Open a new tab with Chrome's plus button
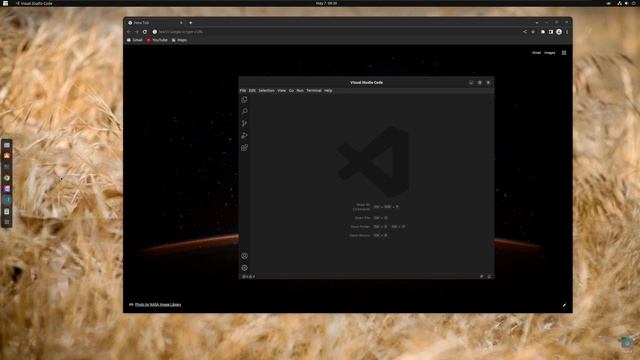Image resolution: width=640 pixels, height=360 pixels. pyautogui.click(x=191, y=23)
